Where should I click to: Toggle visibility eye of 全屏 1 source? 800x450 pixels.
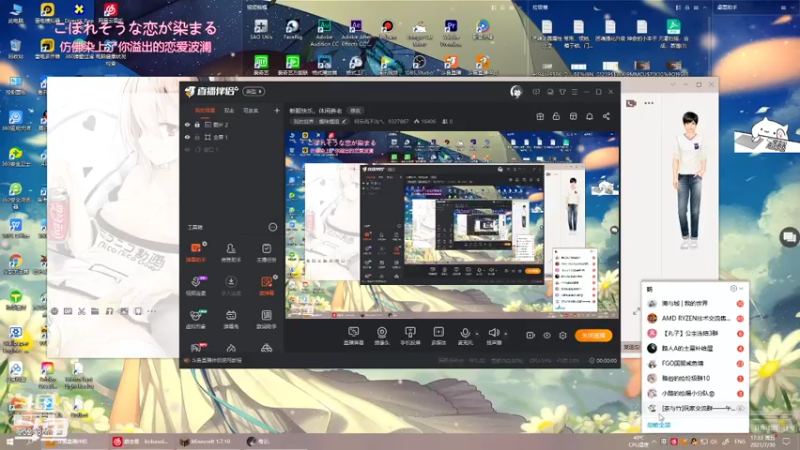pyautogui.click(x=187, y=137)
